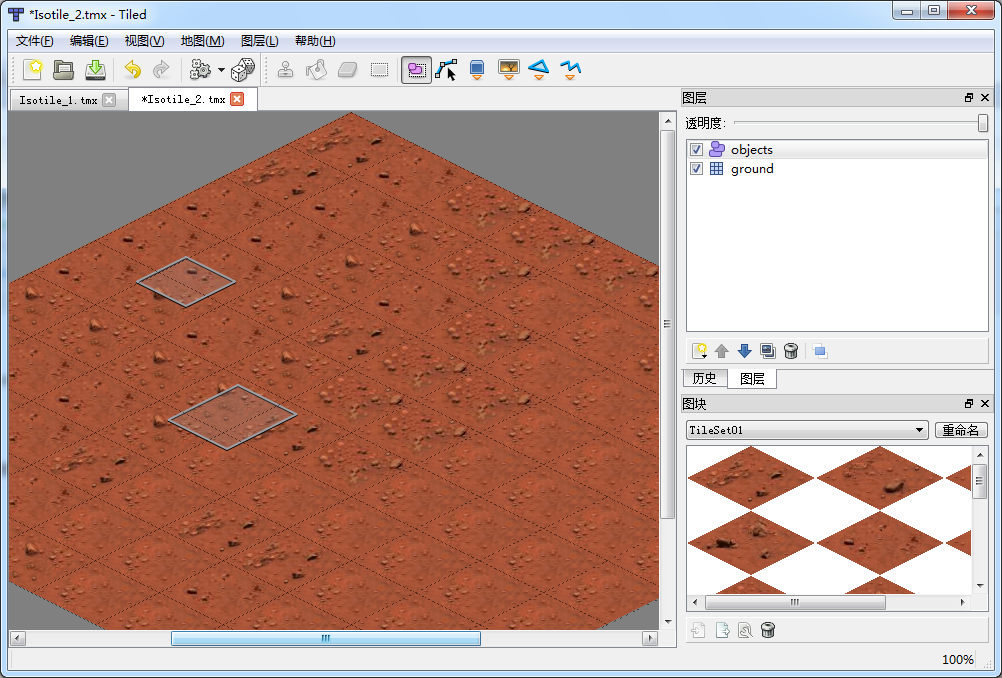Open the 帮助(H) menu

tap(315, 41)
